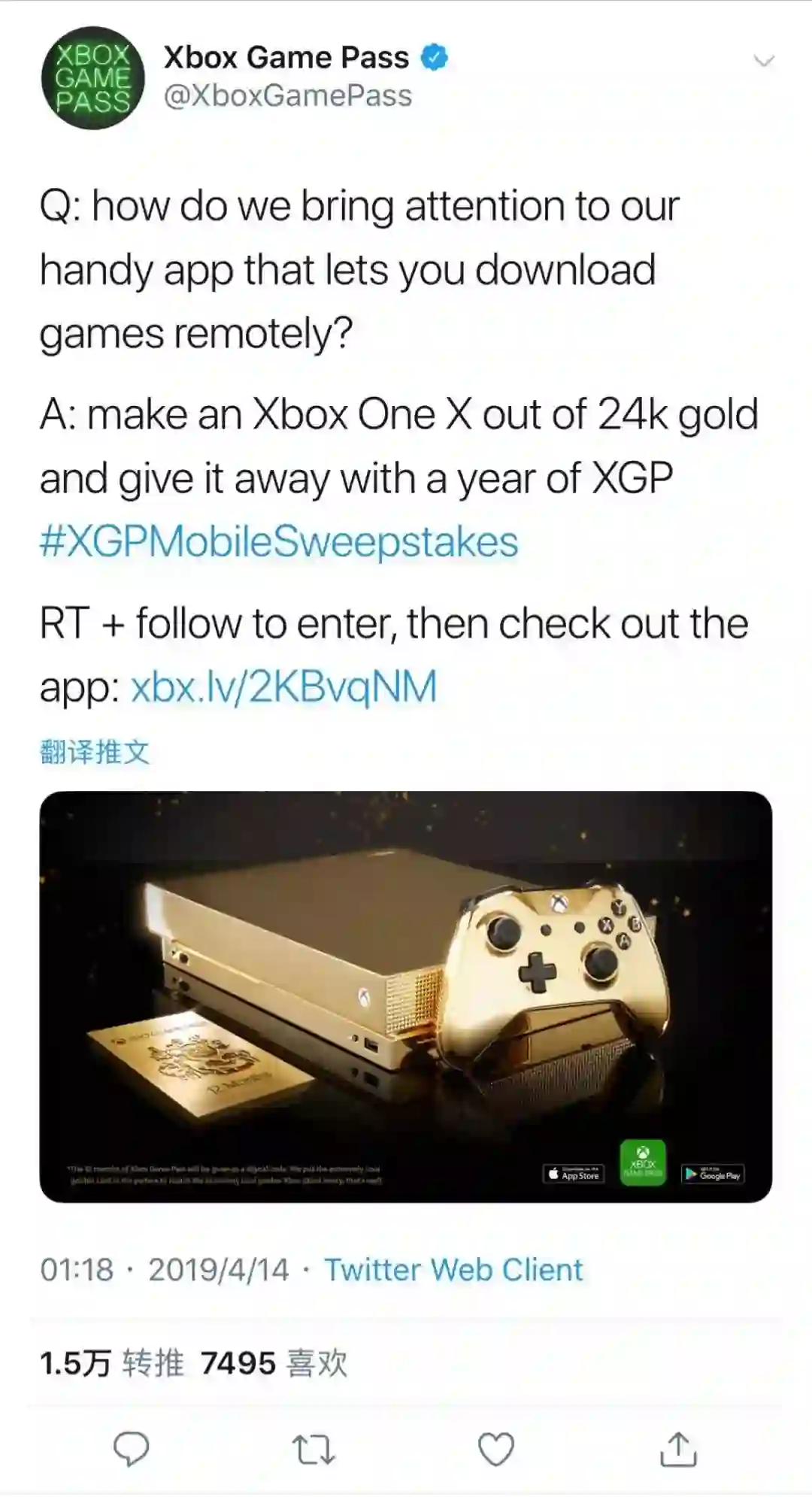Tap App Store badge in image
This screenshot has width=812, height=1497.
point(574,1174)
